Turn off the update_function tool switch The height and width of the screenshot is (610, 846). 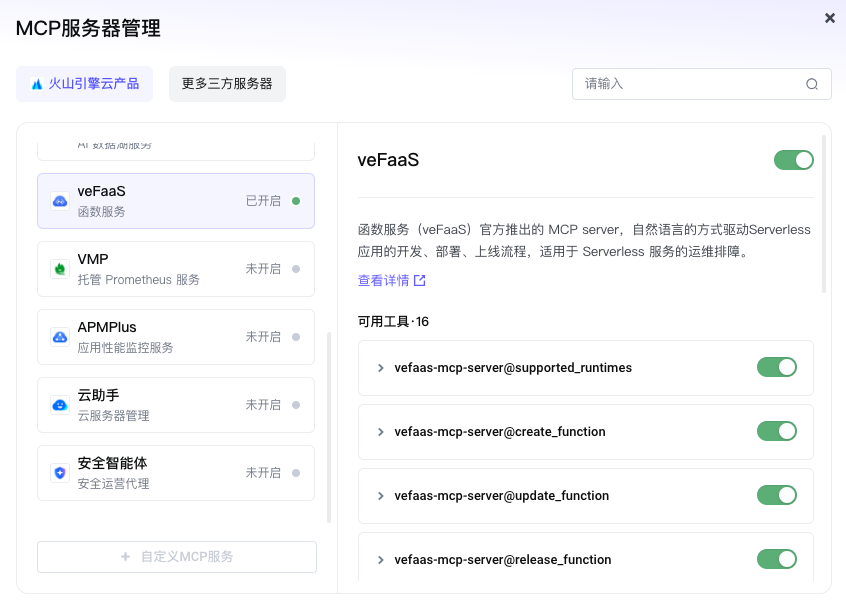pos(777,495)
